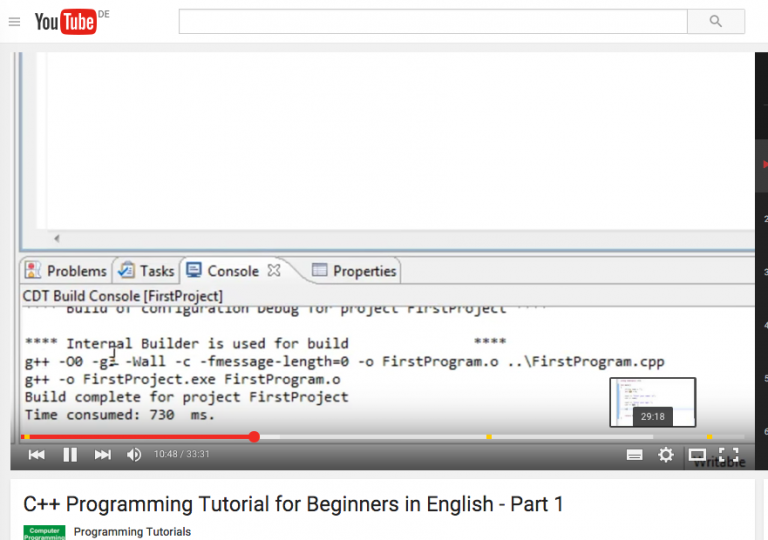This screenshot has width=768, height=540.
Task: Open the YouTube hamburger guide menu
Action: coord(14,22)
